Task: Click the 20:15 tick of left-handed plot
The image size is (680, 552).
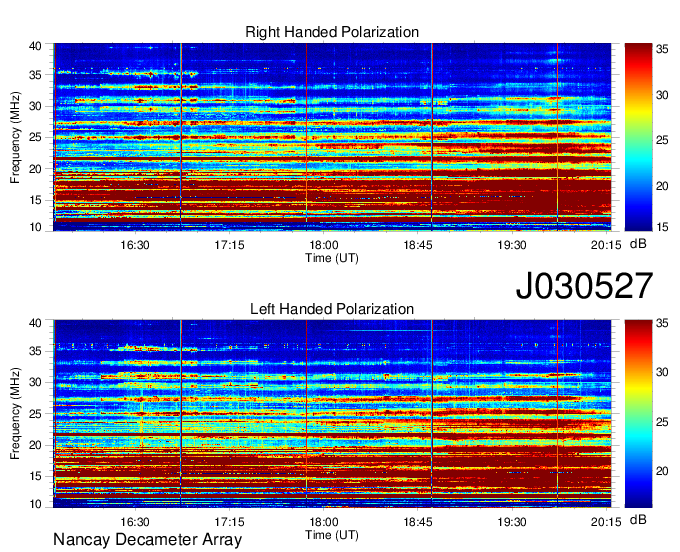Action: 606,522
